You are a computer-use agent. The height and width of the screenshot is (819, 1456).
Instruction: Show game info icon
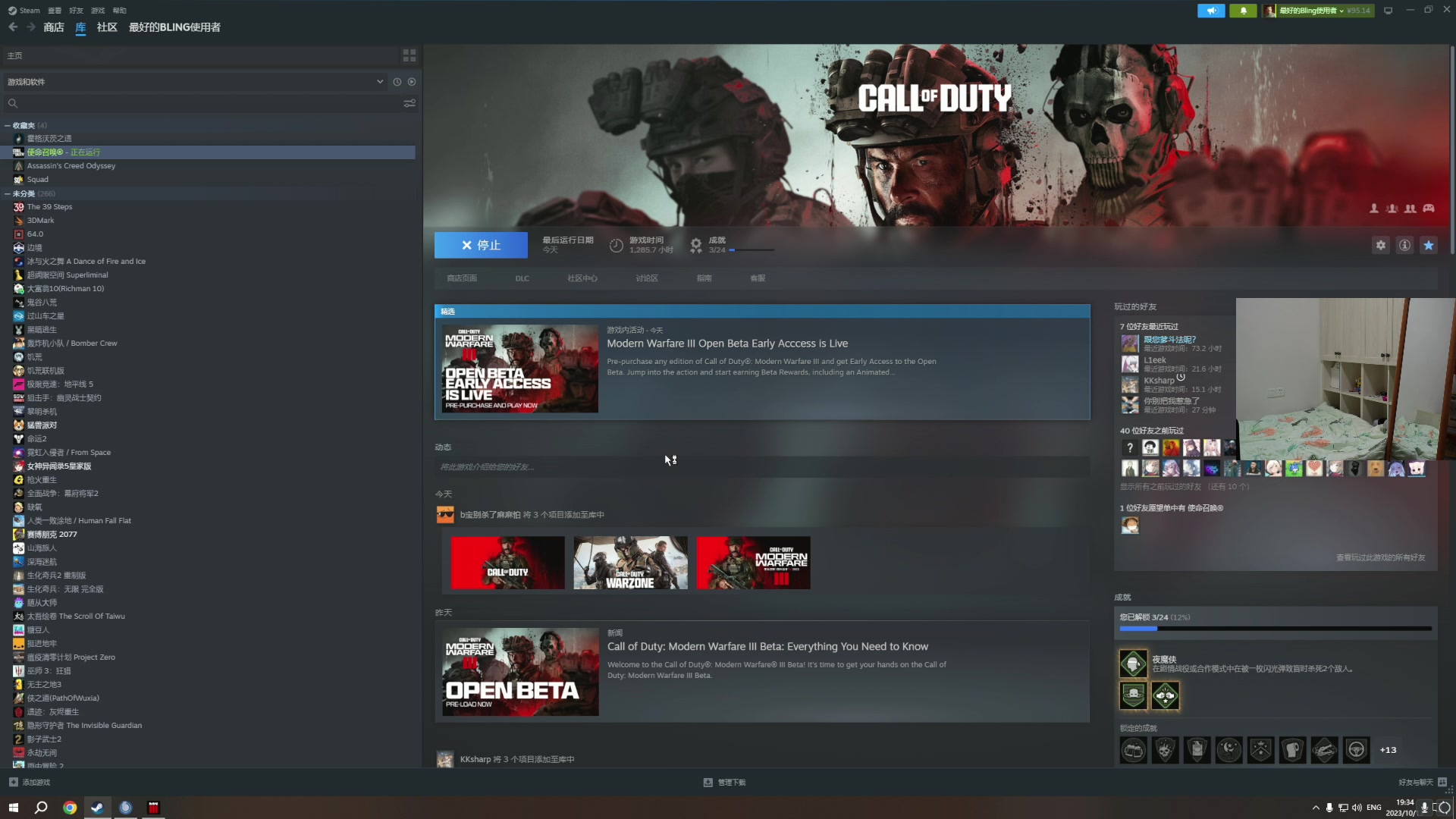pos(1404,245)
